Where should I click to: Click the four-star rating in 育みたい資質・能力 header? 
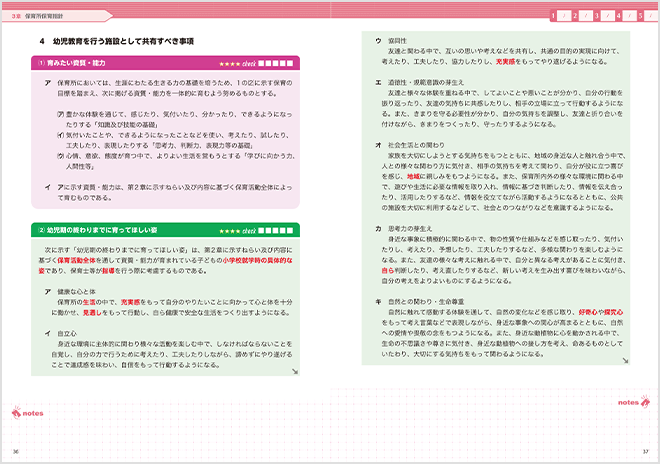[229, 64]
